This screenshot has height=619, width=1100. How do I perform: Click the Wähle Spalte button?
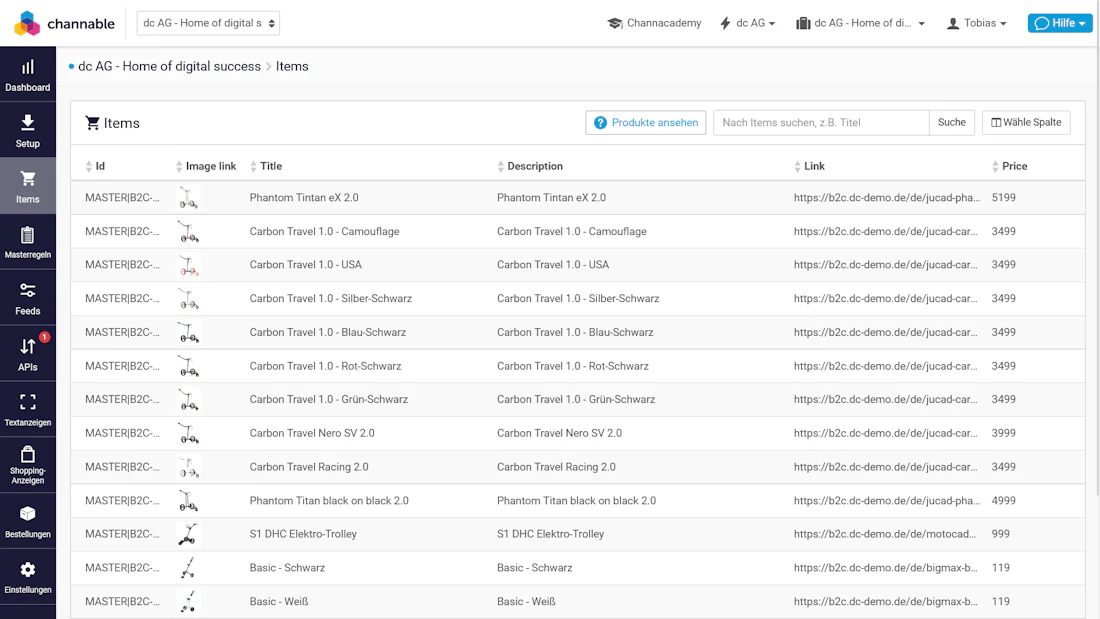pyautogui.click(x=1026, y=123)
